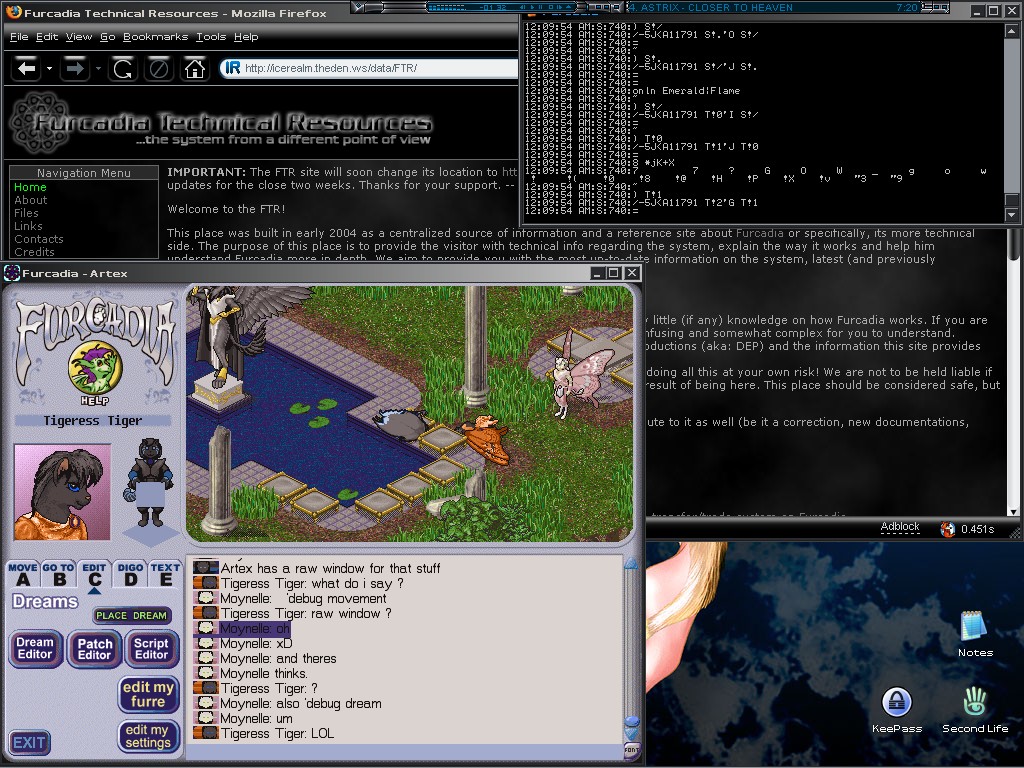Click the console window scrollbar up arrow
This screenshot has height=768, width=1024.
[1012, 29]
